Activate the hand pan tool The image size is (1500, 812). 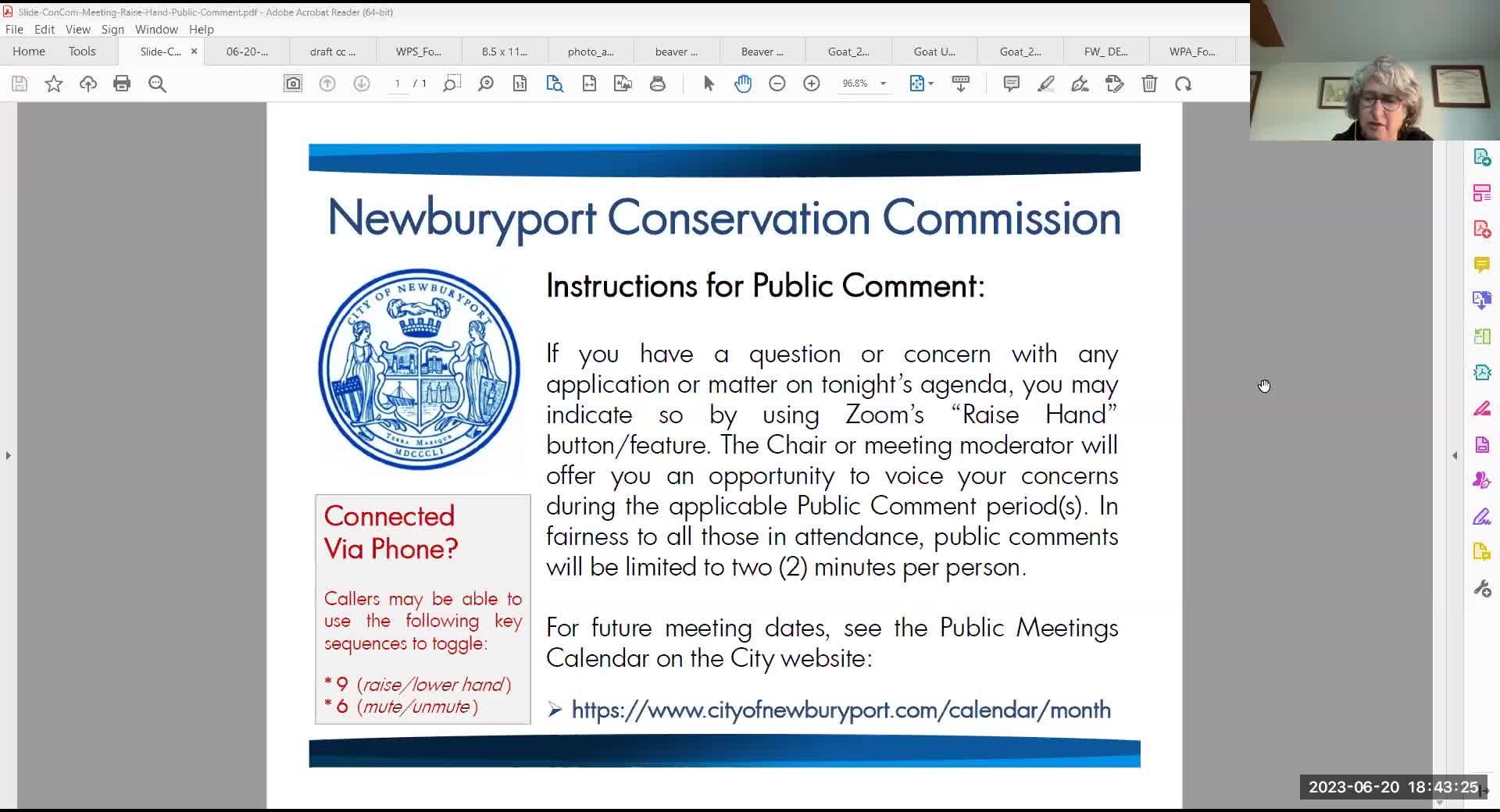[743, 84]
